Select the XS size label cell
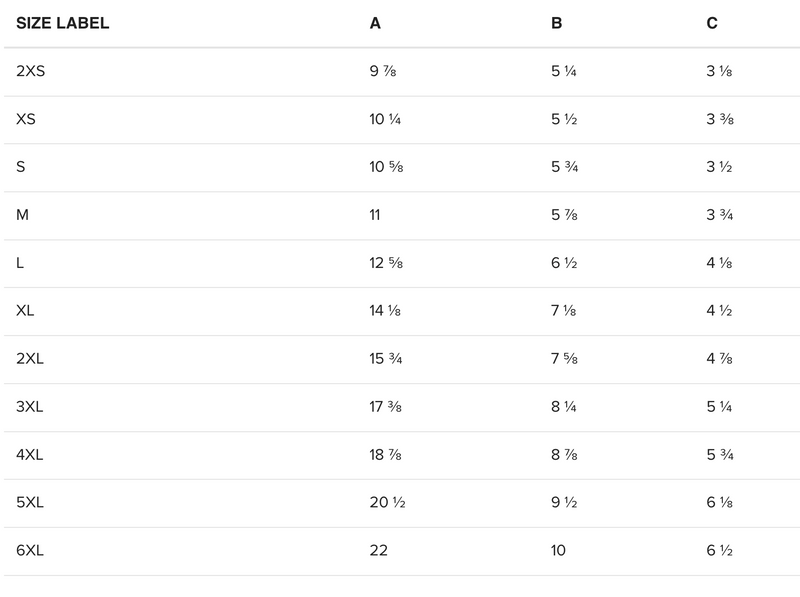The height and width of the screenshot is (597, 800). 26,119
